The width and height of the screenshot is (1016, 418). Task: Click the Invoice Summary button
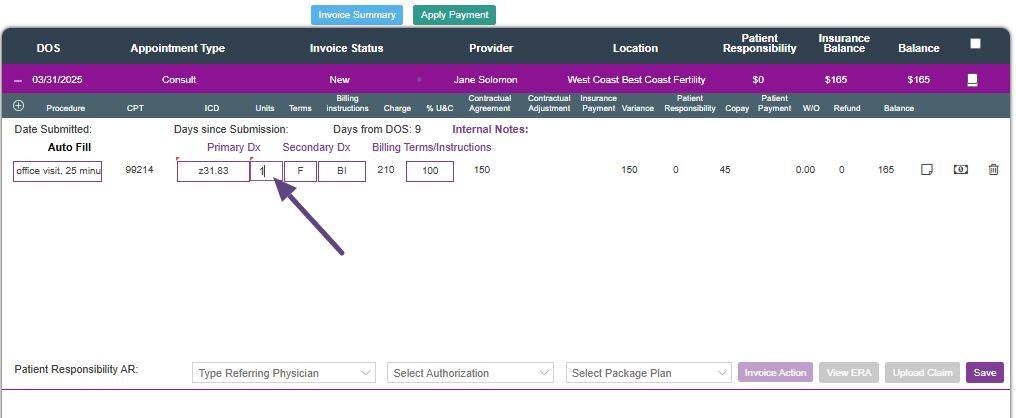click(x=357, y=15)
